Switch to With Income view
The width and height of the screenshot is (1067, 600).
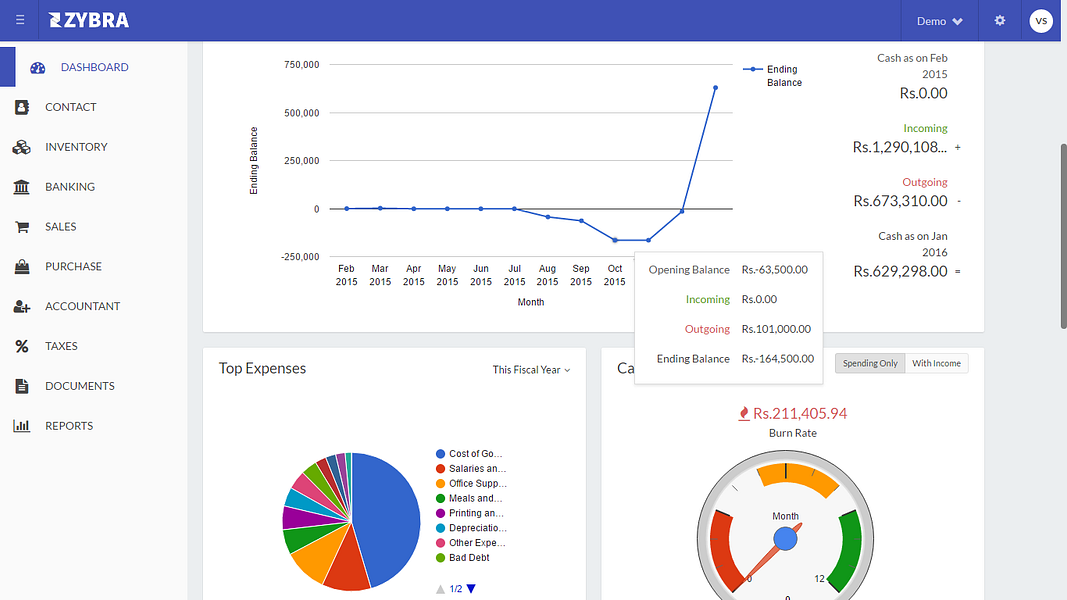[936, 363]
